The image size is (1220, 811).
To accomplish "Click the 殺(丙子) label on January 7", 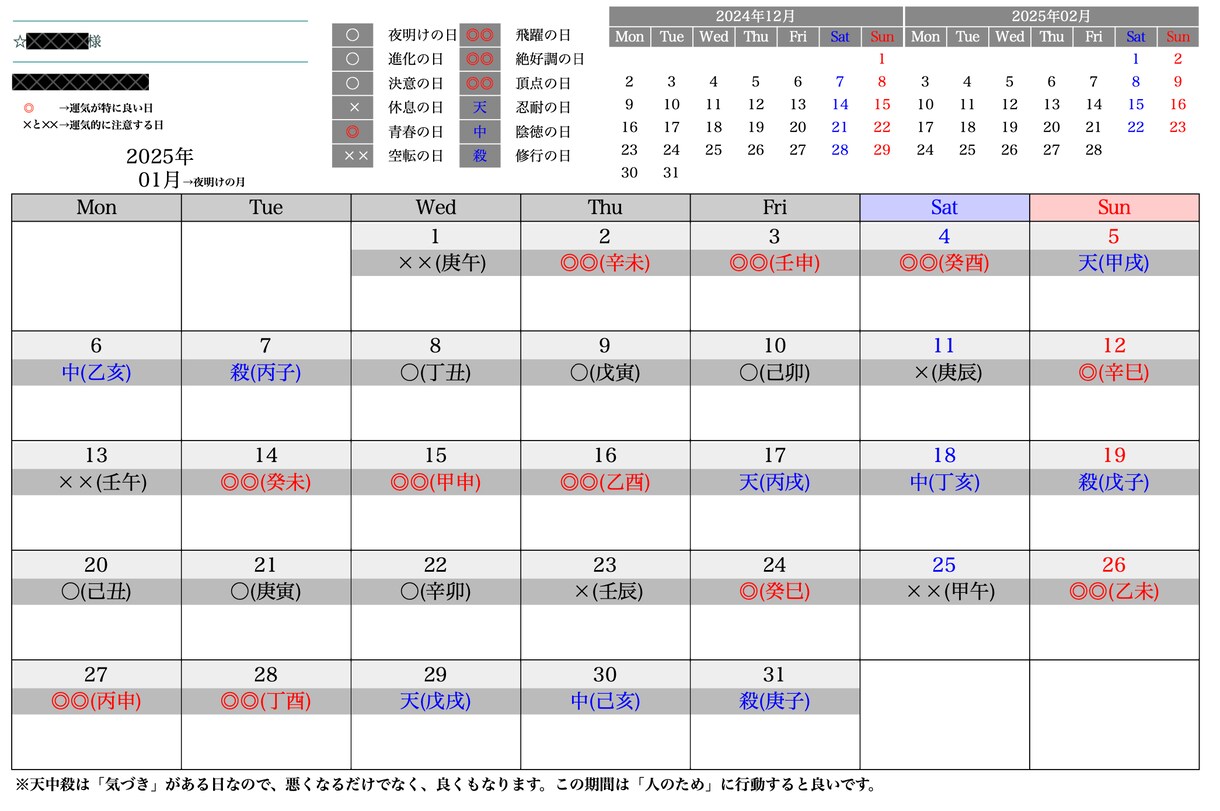I will (x=265, y=373).
